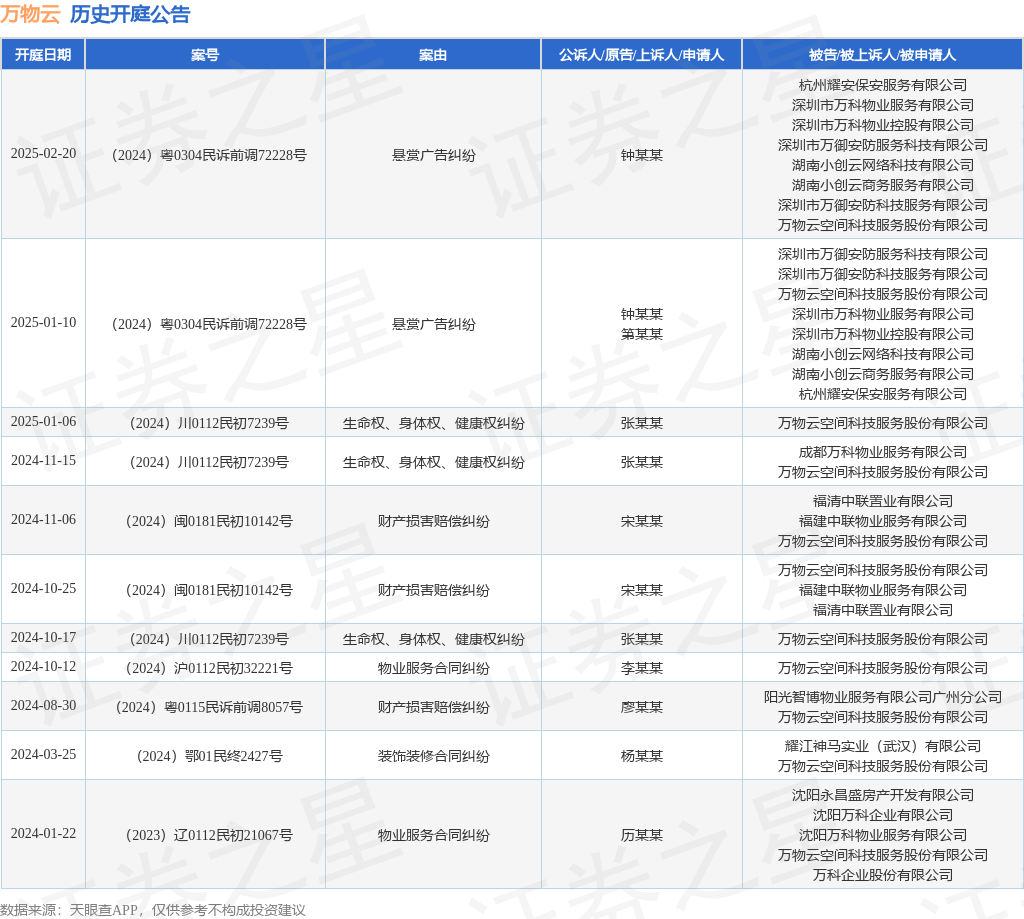Screen dimensions: 1024x919
Task: Click the 装饰装修合同纠纷 case cause
Action: click(x=434, y=756)
